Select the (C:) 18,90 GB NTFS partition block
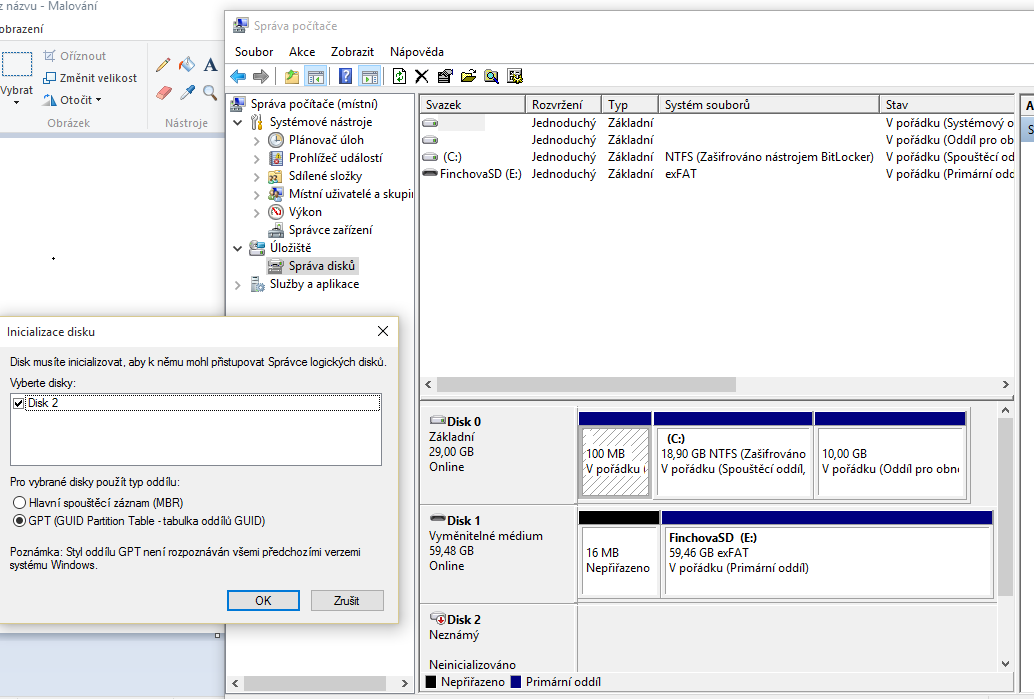The height and width of the screenshot is (699, 1034). coord(733,454)
